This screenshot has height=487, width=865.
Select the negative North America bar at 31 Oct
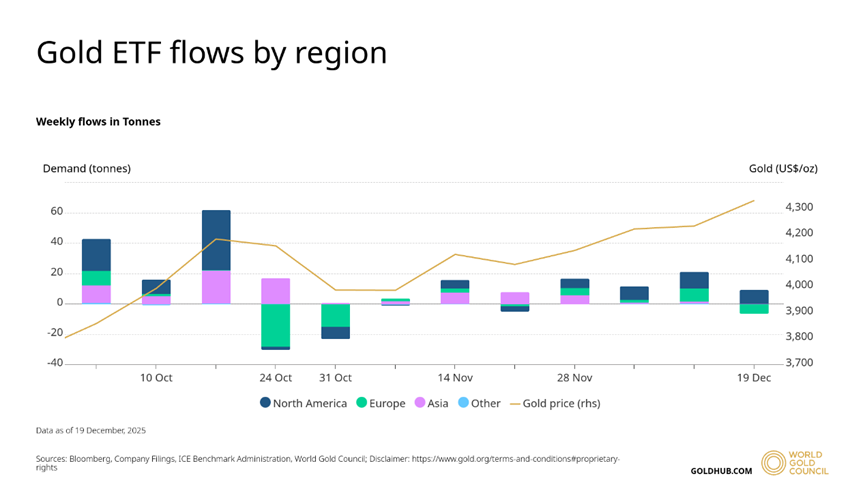[x=336, y=332]
